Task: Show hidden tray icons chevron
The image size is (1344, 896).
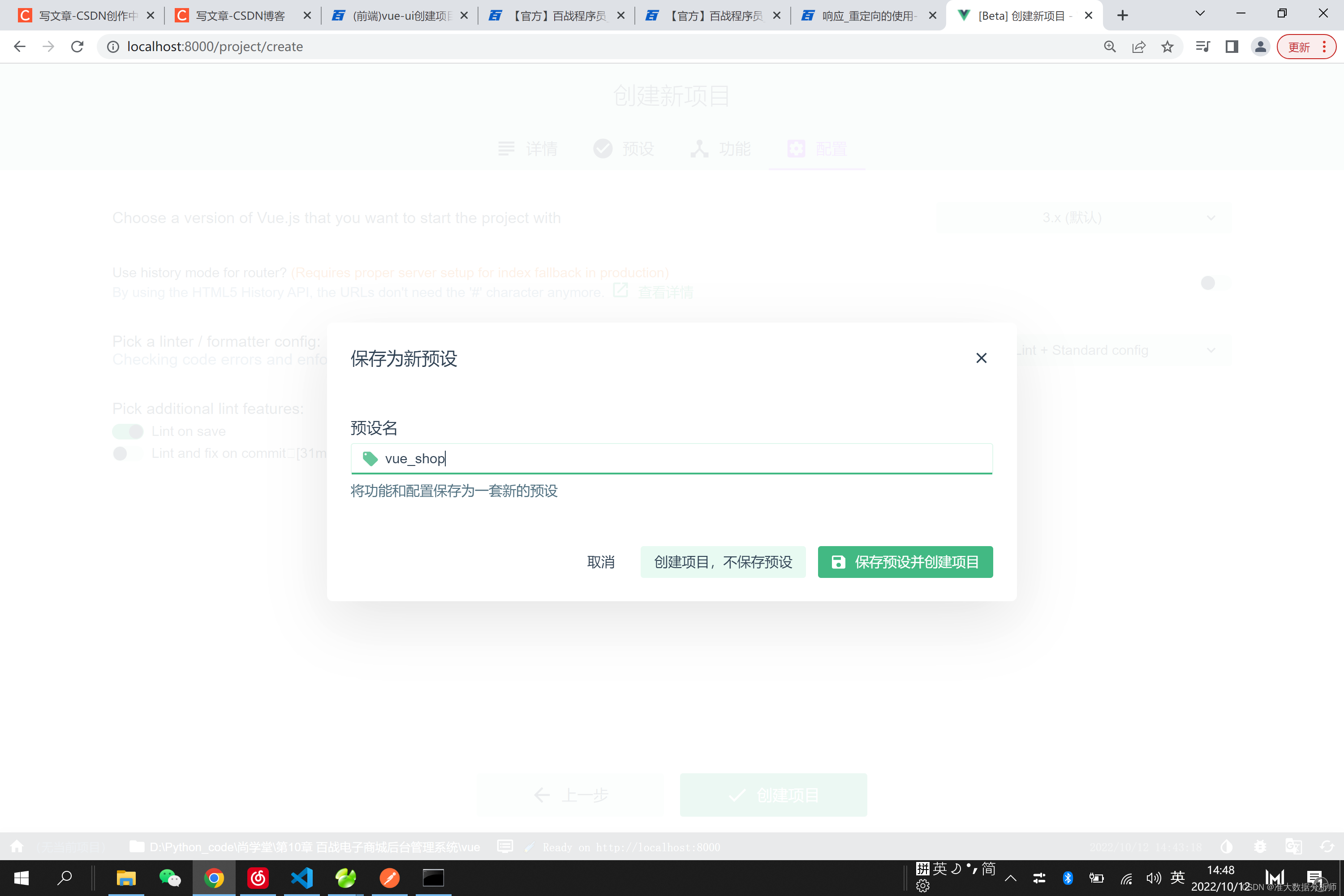Action: [x=1010, y=878]
